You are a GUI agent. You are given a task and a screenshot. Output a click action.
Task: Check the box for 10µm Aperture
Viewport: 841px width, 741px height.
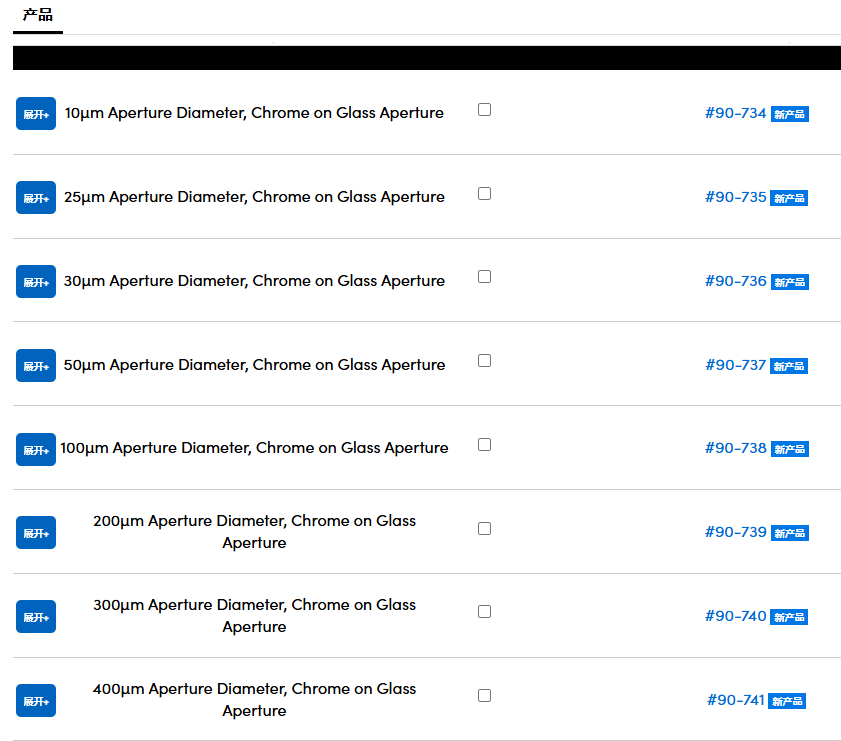(x=484, y=109)
